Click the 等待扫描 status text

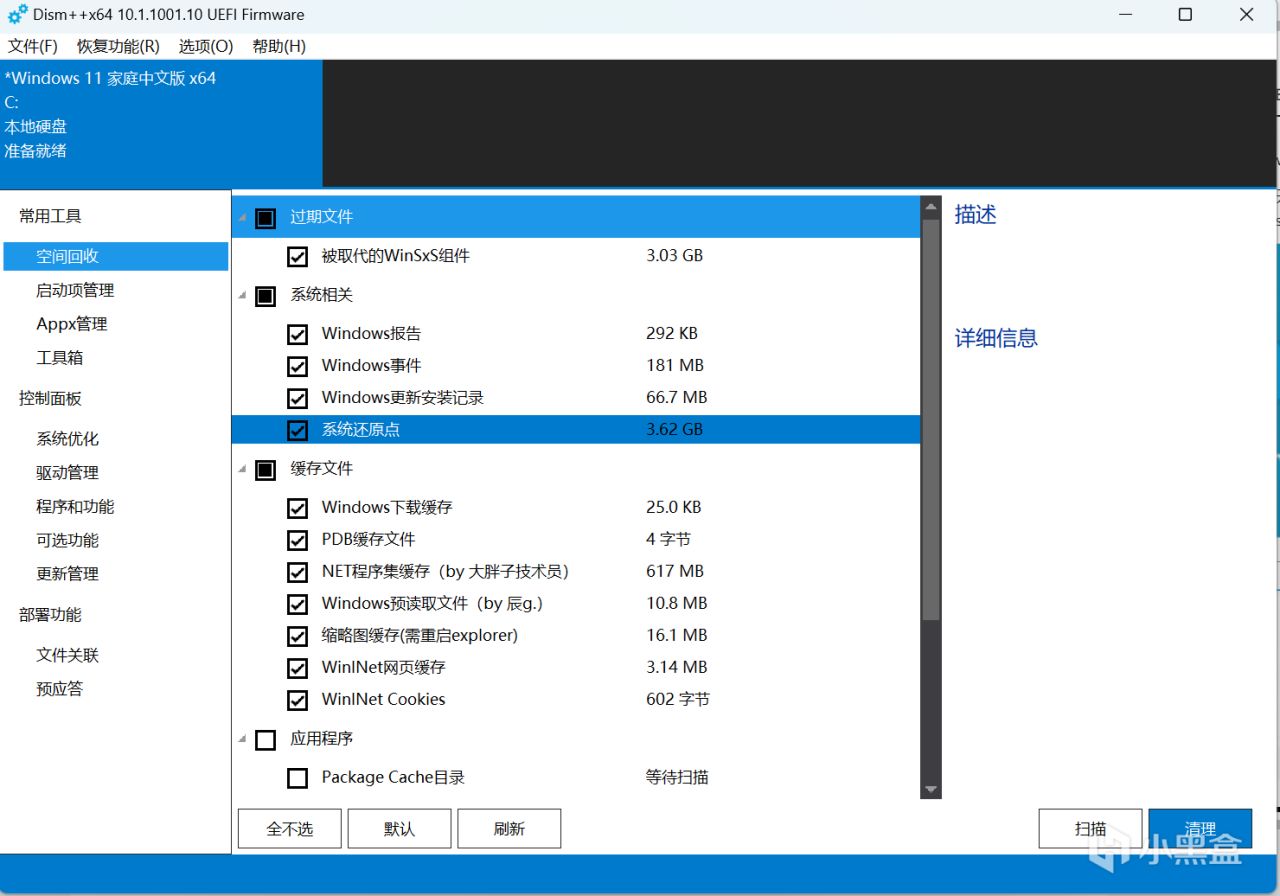point(677,777)
